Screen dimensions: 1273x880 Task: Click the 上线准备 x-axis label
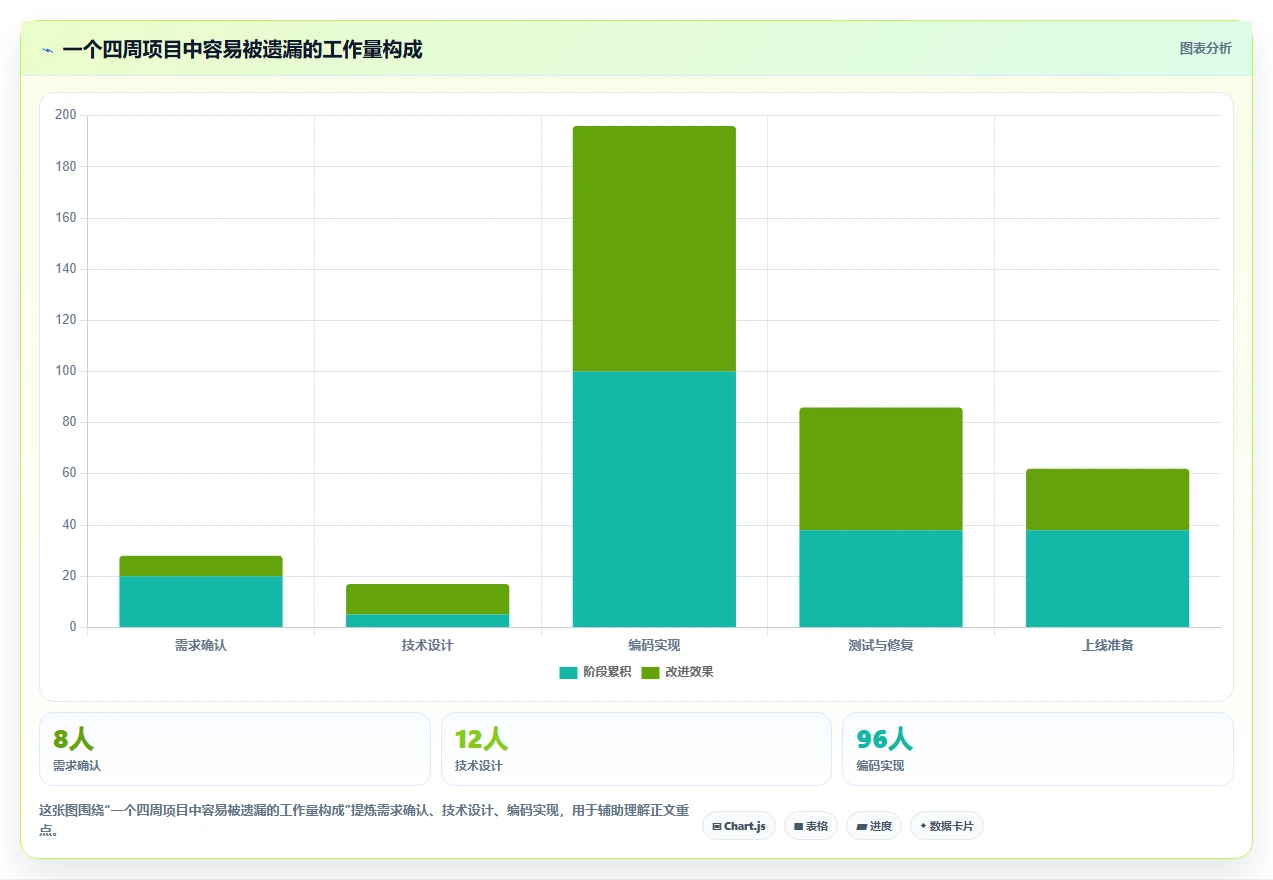(1107, 645)
